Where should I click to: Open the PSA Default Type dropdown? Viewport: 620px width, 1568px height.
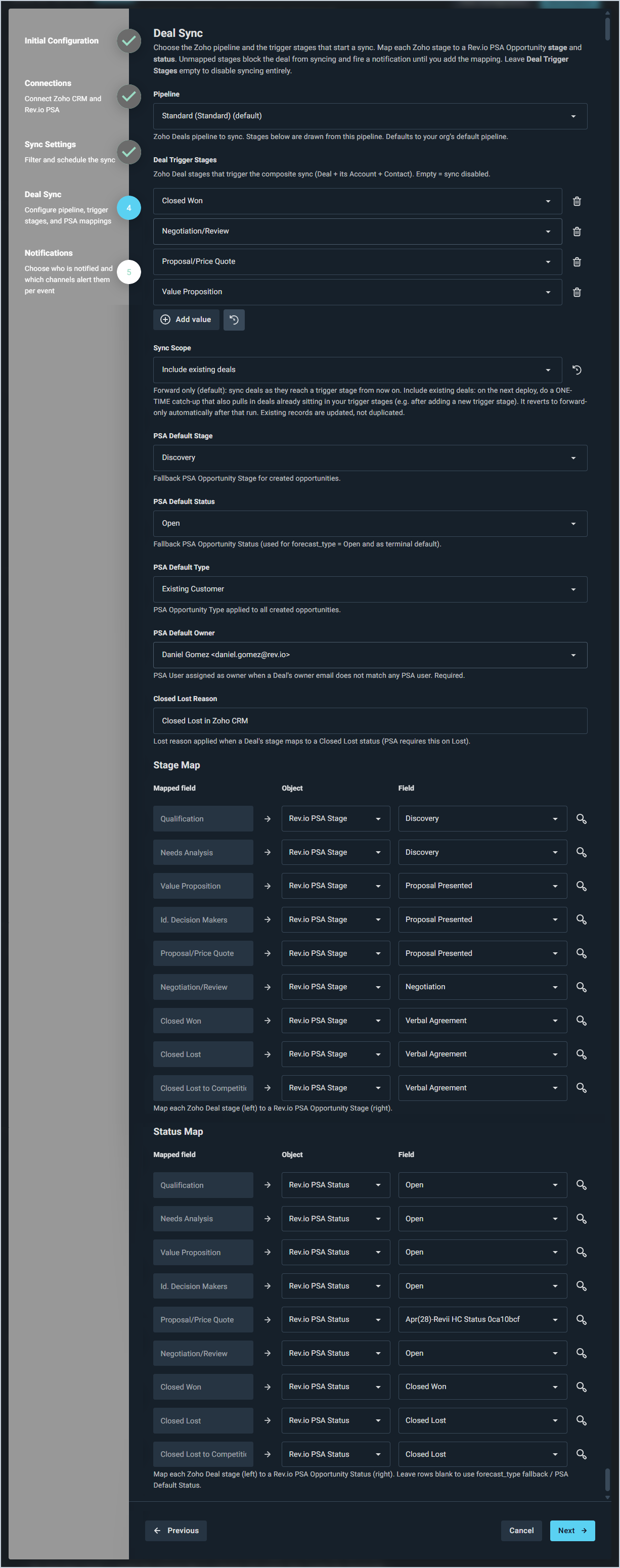coord(370,589)
